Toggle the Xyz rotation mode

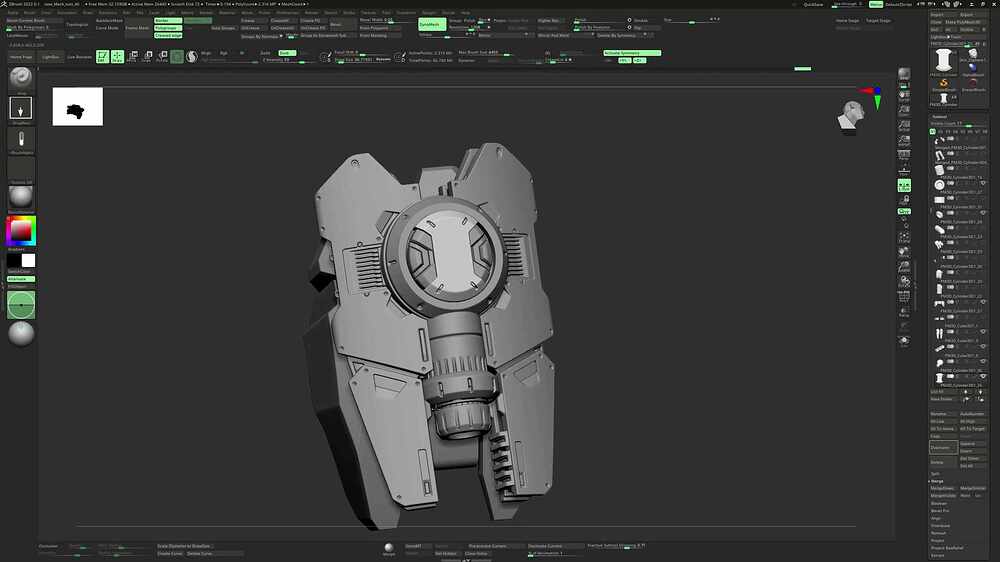point(904,211)
